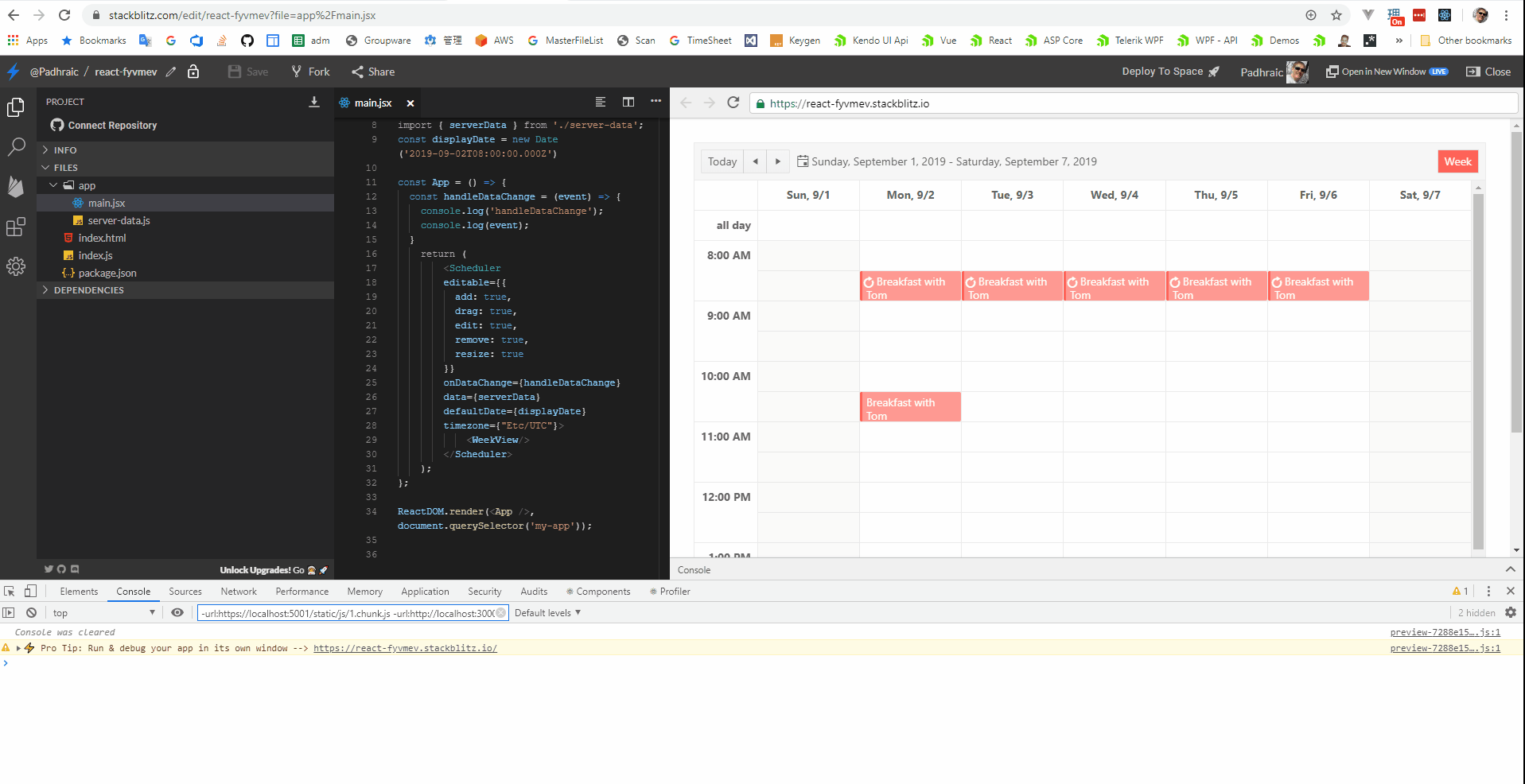Click the Today button in the Scheduler
Image resolution: width=1525 pixels, height=784 pixels.
[x=721, y=161]
